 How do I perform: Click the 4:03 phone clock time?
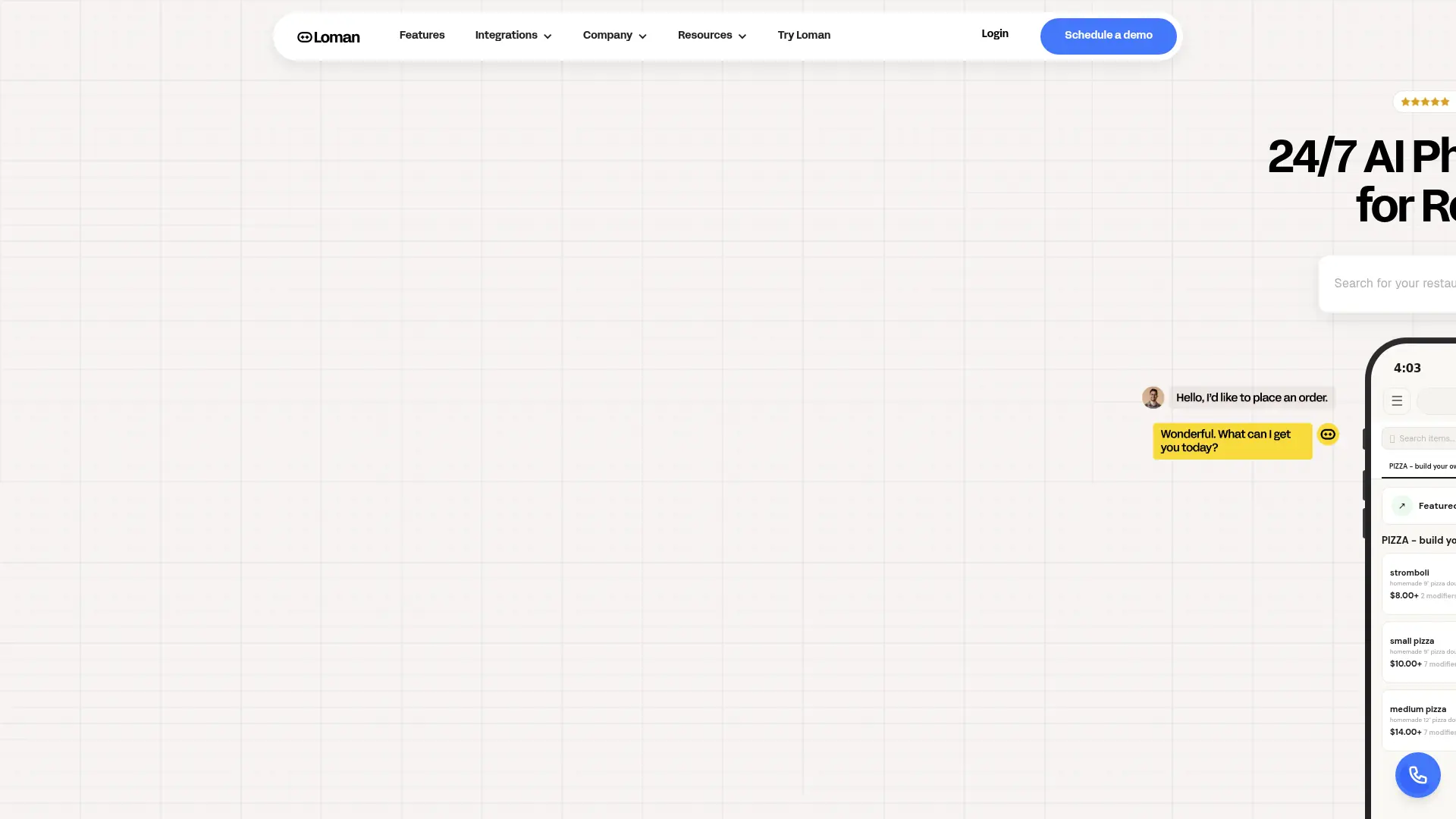pyautogui.click(x=1407, y=368)
